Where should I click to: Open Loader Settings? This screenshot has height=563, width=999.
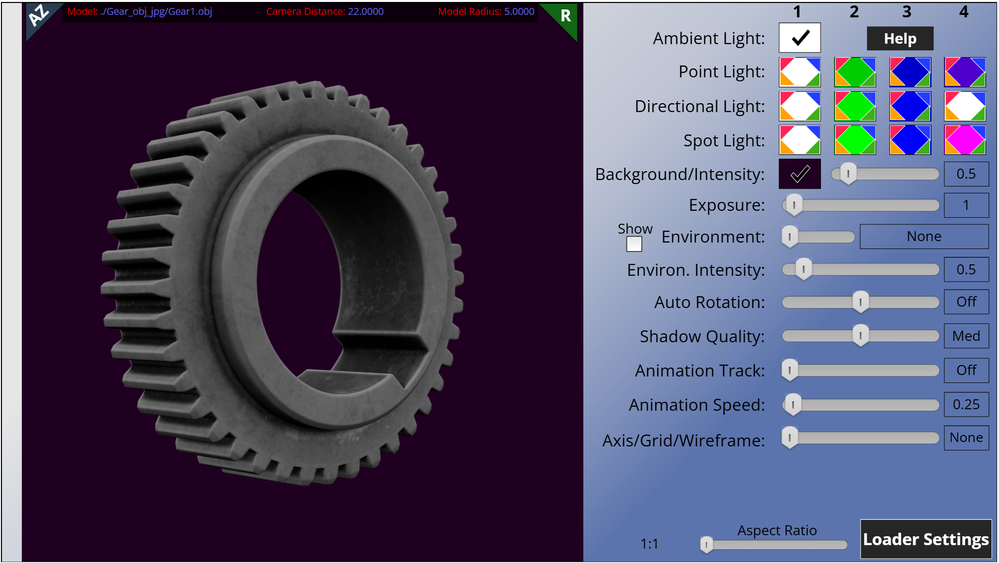coord(926,539)
